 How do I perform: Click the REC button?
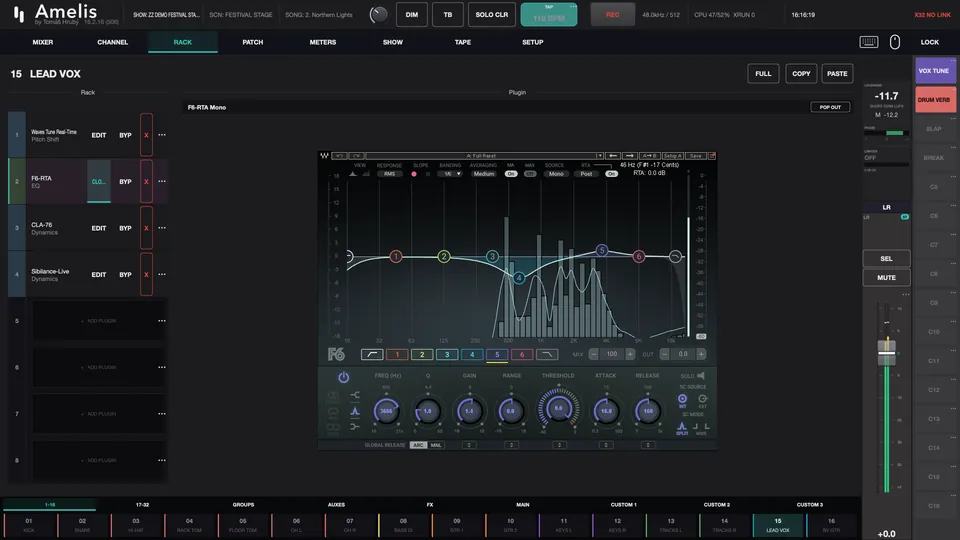coord(612,15)
